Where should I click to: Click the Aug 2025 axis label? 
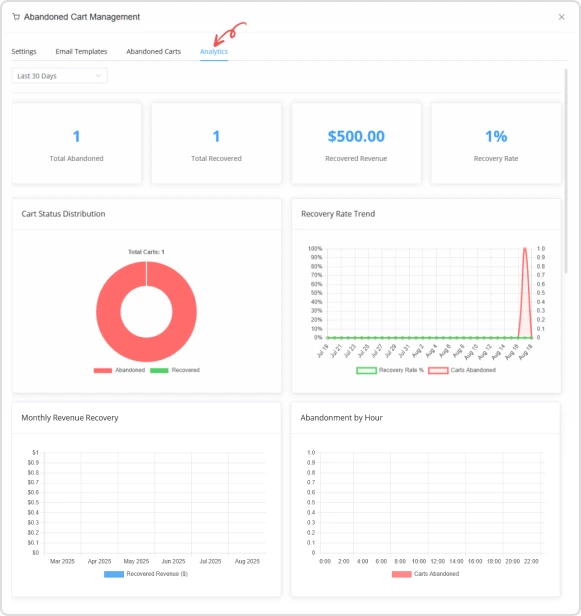coord(247,561)
